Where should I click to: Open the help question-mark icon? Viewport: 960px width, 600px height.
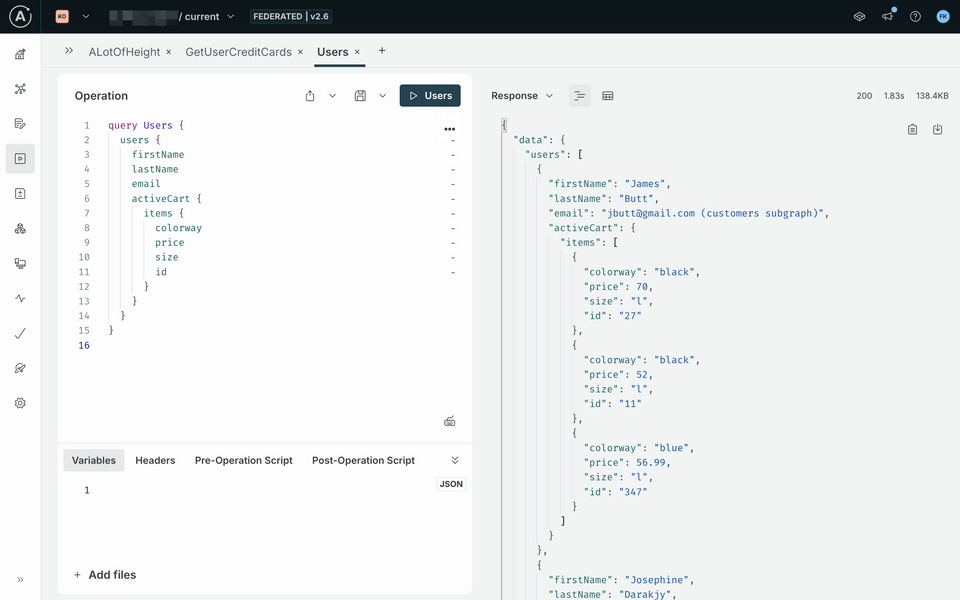click(x=915, y=17)
